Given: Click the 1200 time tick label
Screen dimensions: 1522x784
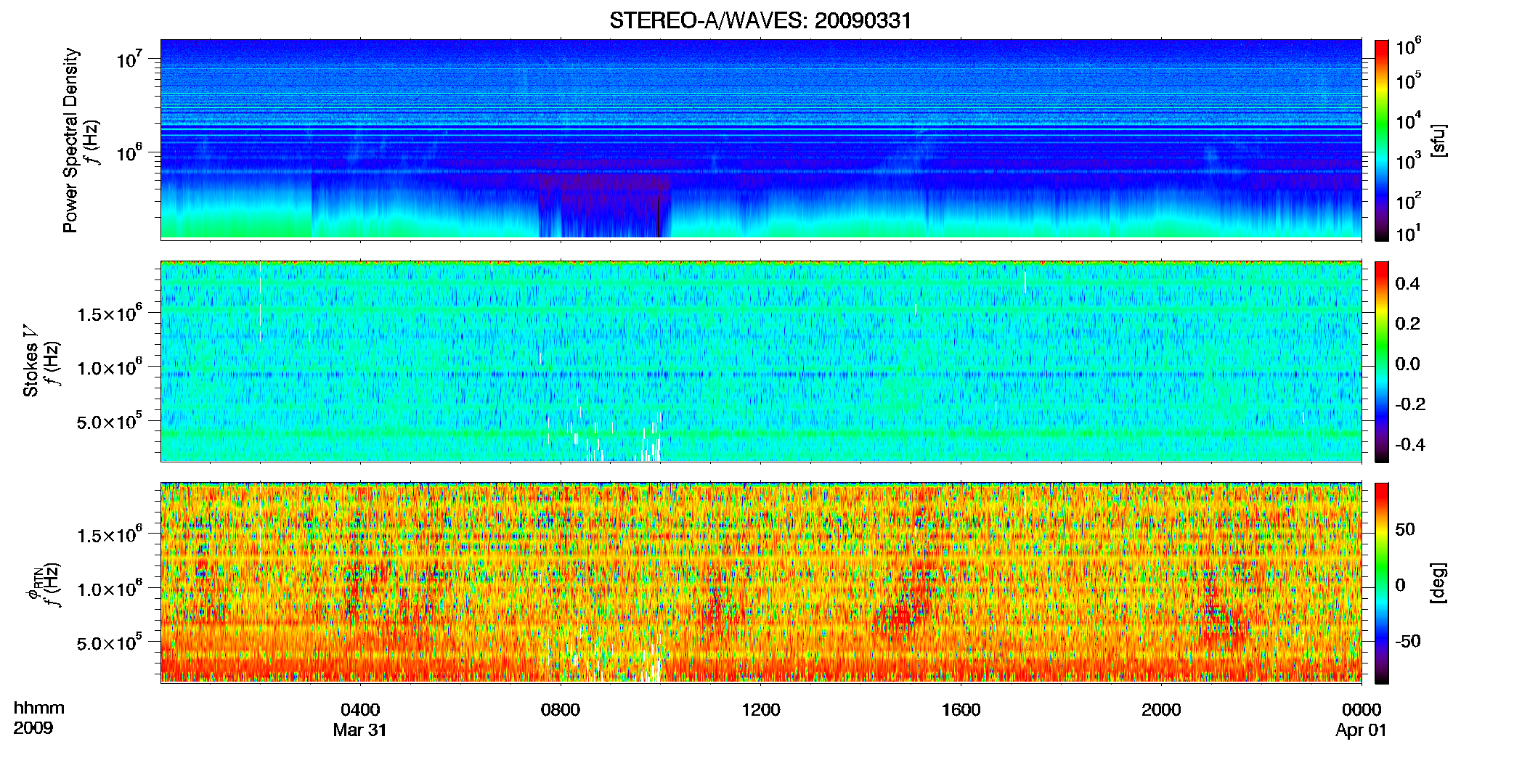Looking at the screenshot, I should click(x=761, y=709).
